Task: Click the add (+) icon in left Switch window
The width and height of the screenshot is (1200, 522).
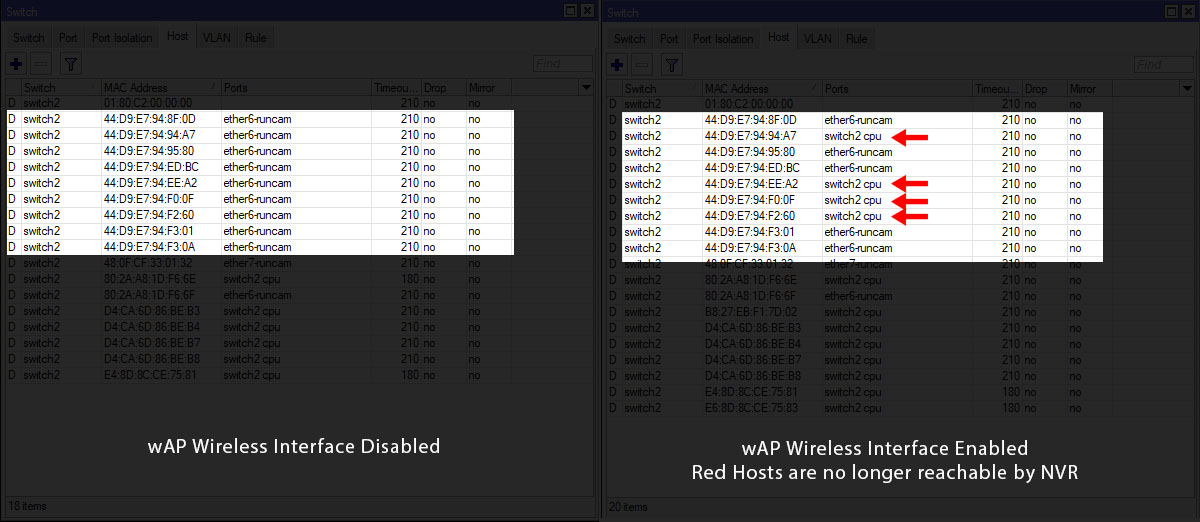Action: click(16, 64)
